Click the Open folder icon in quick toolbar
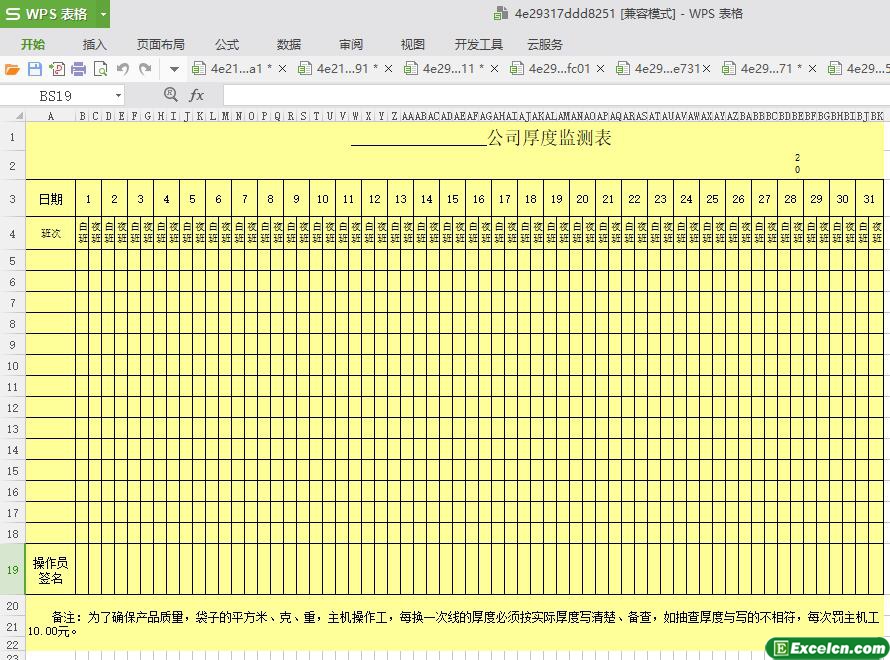 pos(12,69)
